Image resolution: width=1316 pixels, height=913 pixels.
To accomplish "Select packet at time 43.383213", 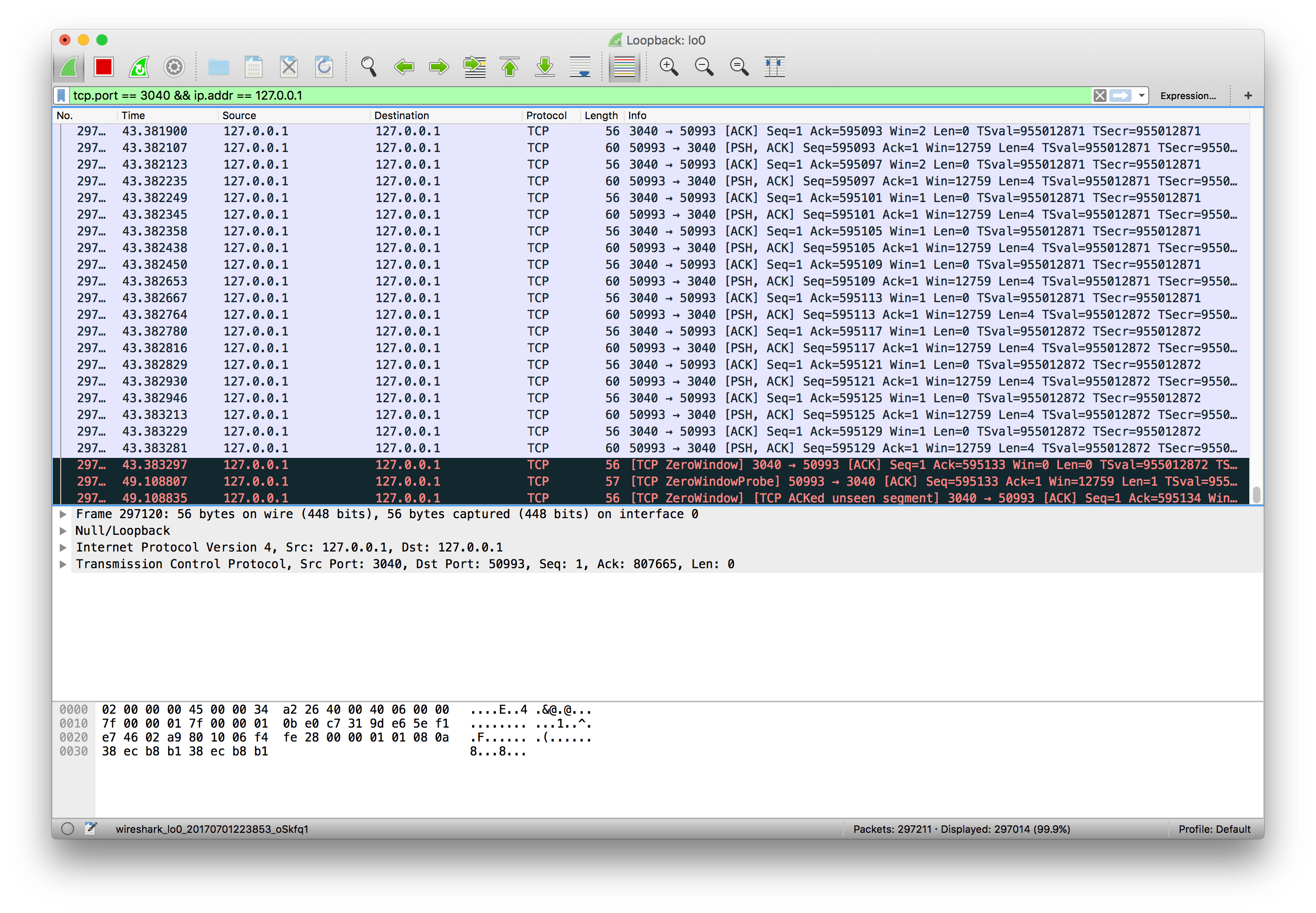I will click(651, 415).
